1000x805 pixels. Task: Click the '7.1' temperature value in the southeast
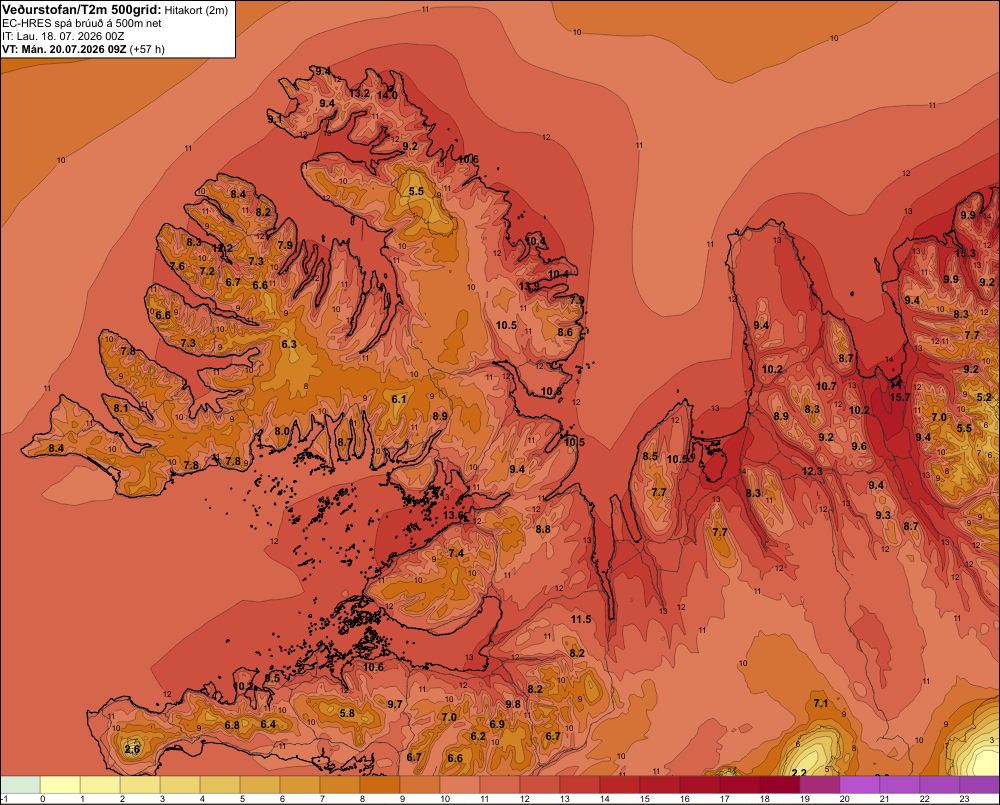[x=821, y=703]
